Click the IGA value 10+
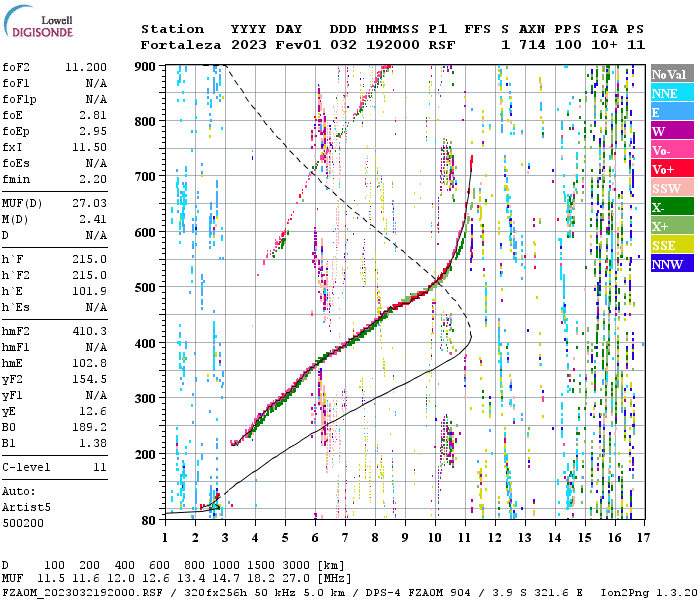The height and width of the screenshot is (600, 700). pyautogui.click(x=604, y=45)
